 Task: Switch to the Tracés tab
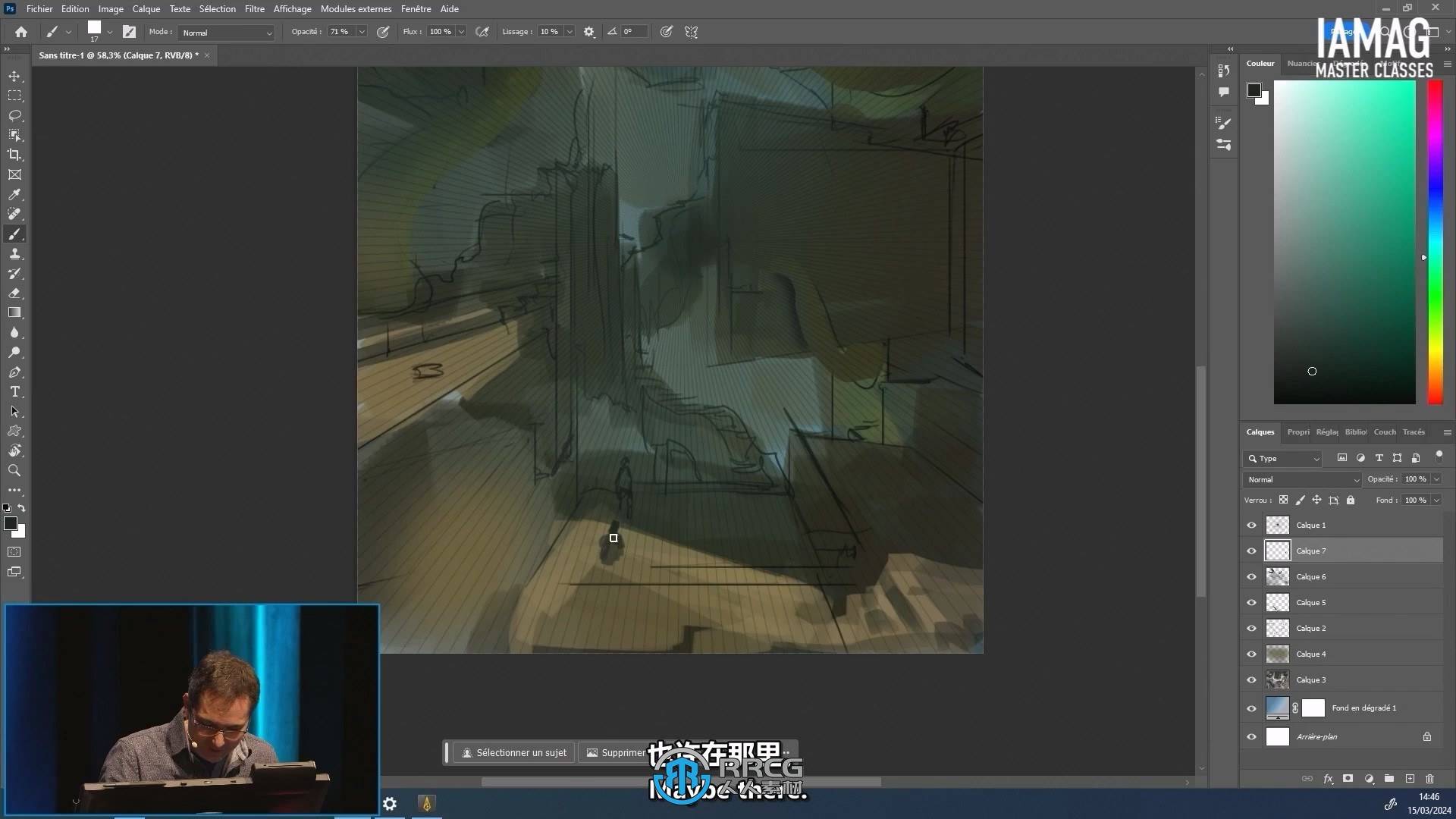(1414, 432)
